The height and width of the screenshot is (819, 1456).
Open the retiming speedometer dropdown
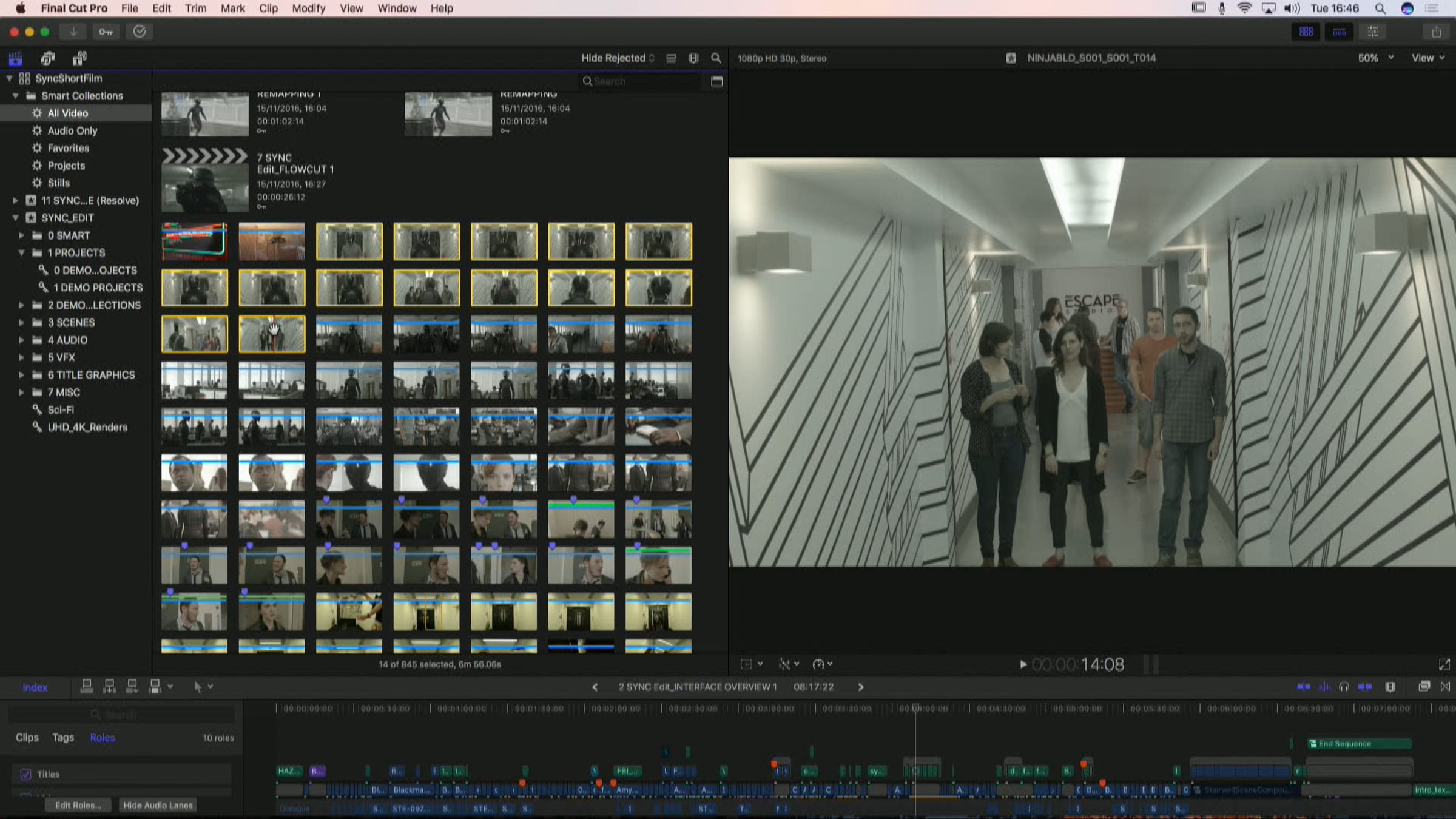(x=823, y=664)
